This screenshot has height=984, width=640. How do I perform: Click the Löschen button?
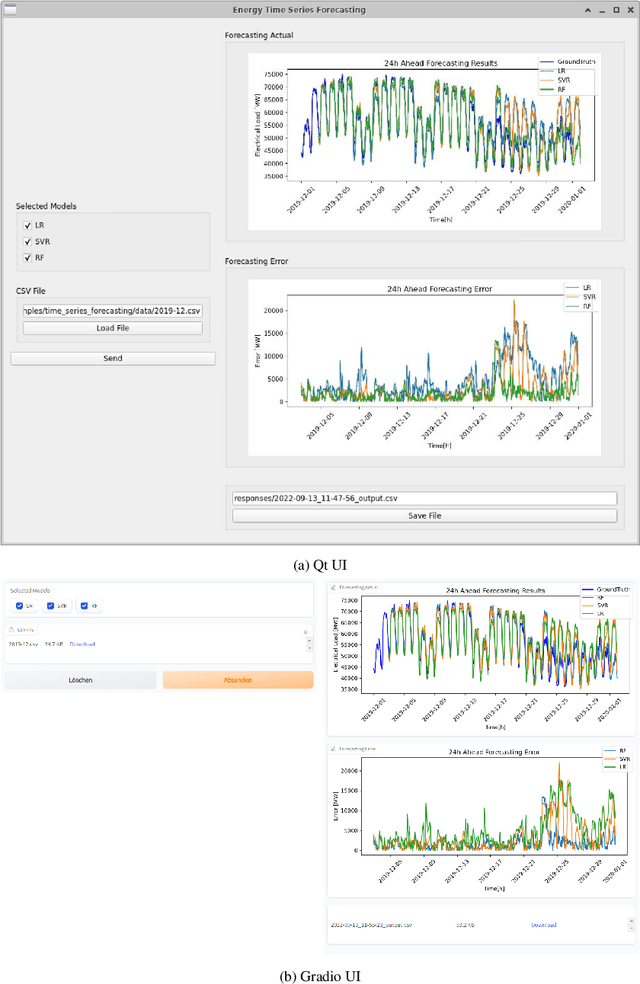[80, 680]
